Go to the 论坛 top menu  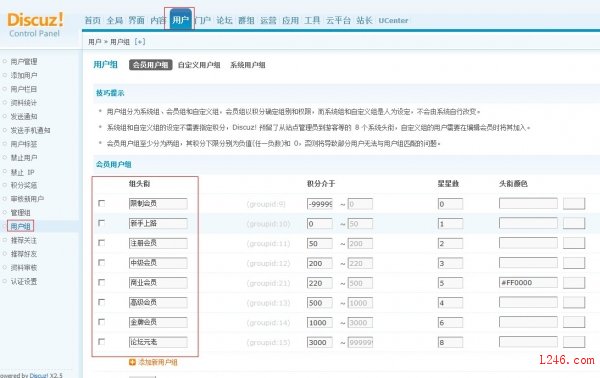tap(224, 20)
